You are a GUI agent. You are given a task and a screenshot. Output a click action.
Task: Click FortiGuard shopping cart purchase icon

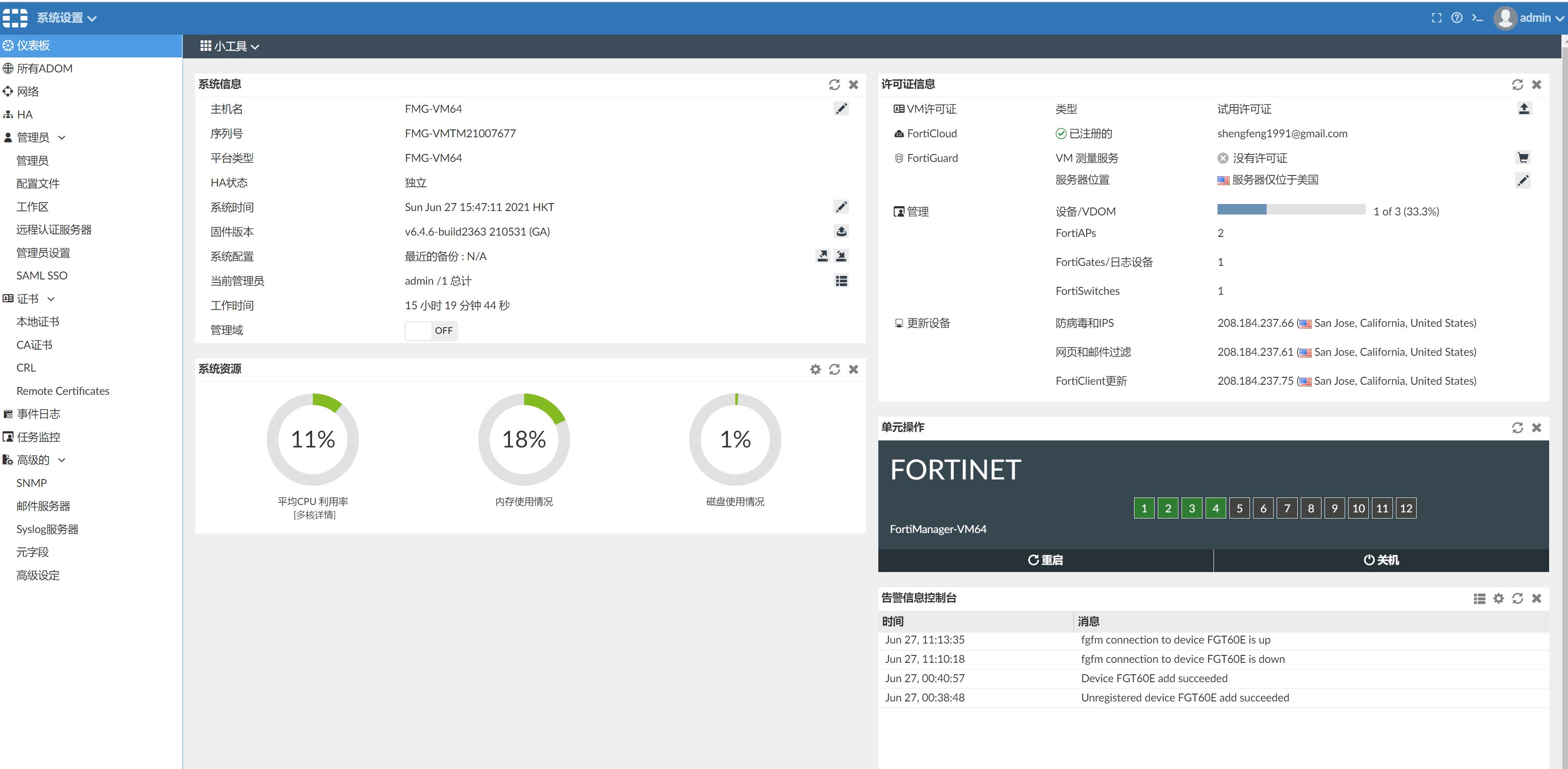1523,157
